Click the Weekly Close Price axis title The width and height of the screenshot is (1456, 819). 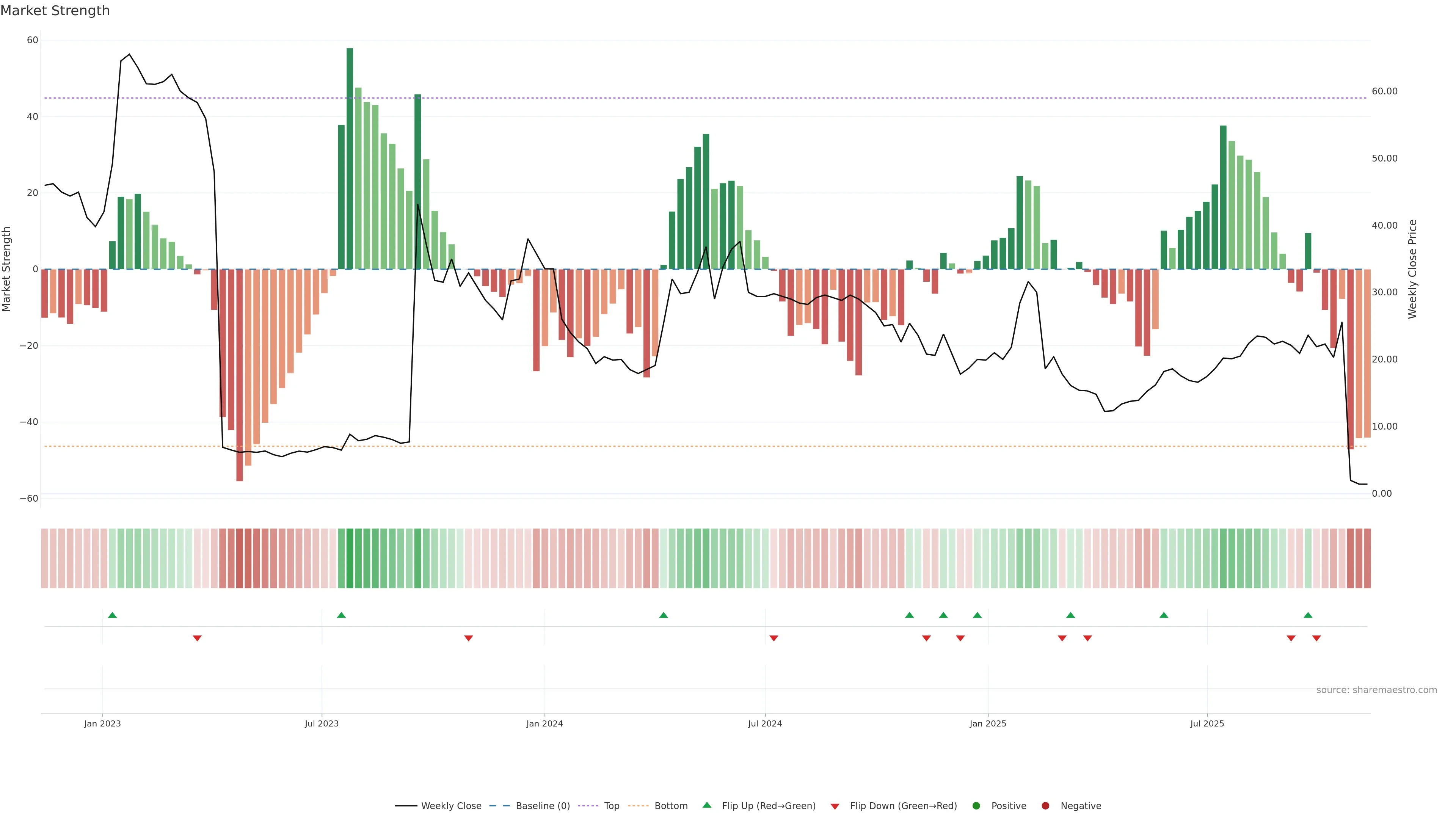point(1412,269)
